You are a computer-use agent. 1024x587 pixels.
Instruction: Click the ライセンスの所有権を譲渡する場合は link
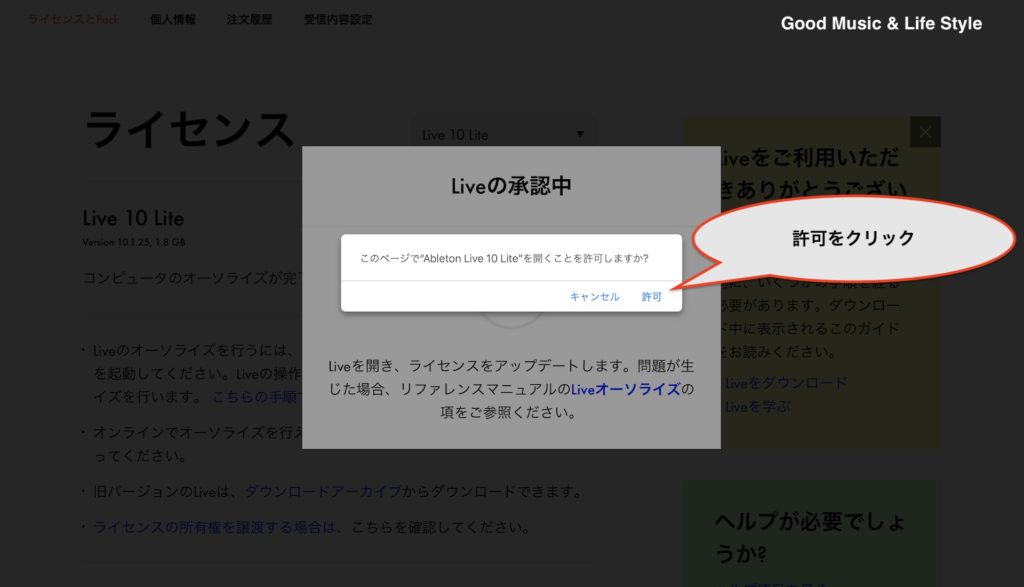click(x=216, y=527)
